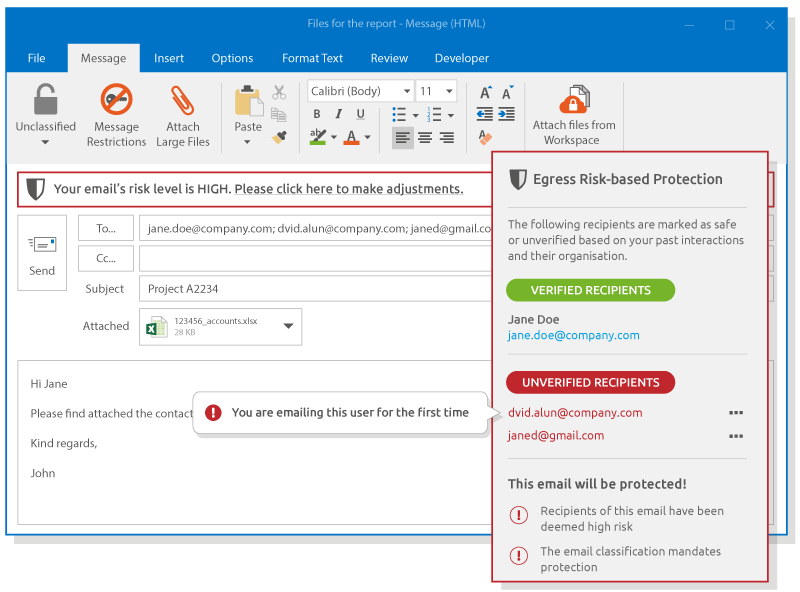Open the highlight color dropdown arrow
This screenshot has width=800, height=592.
tap(334, 137)
